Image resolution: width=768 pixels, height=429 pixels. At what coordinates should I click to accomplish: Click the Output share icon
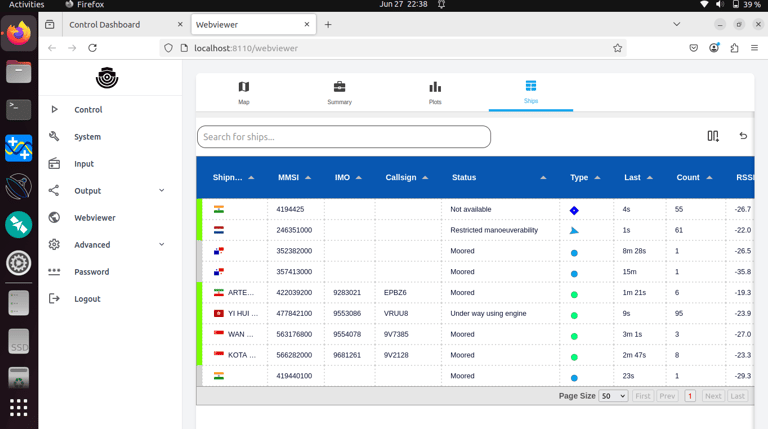(54, 191)
